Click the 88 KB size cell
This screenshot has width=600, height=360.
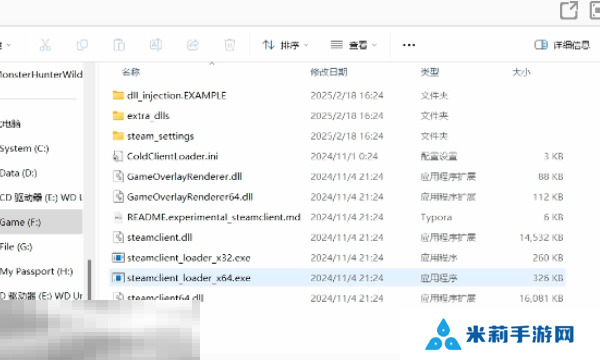(x=551, y=176)
